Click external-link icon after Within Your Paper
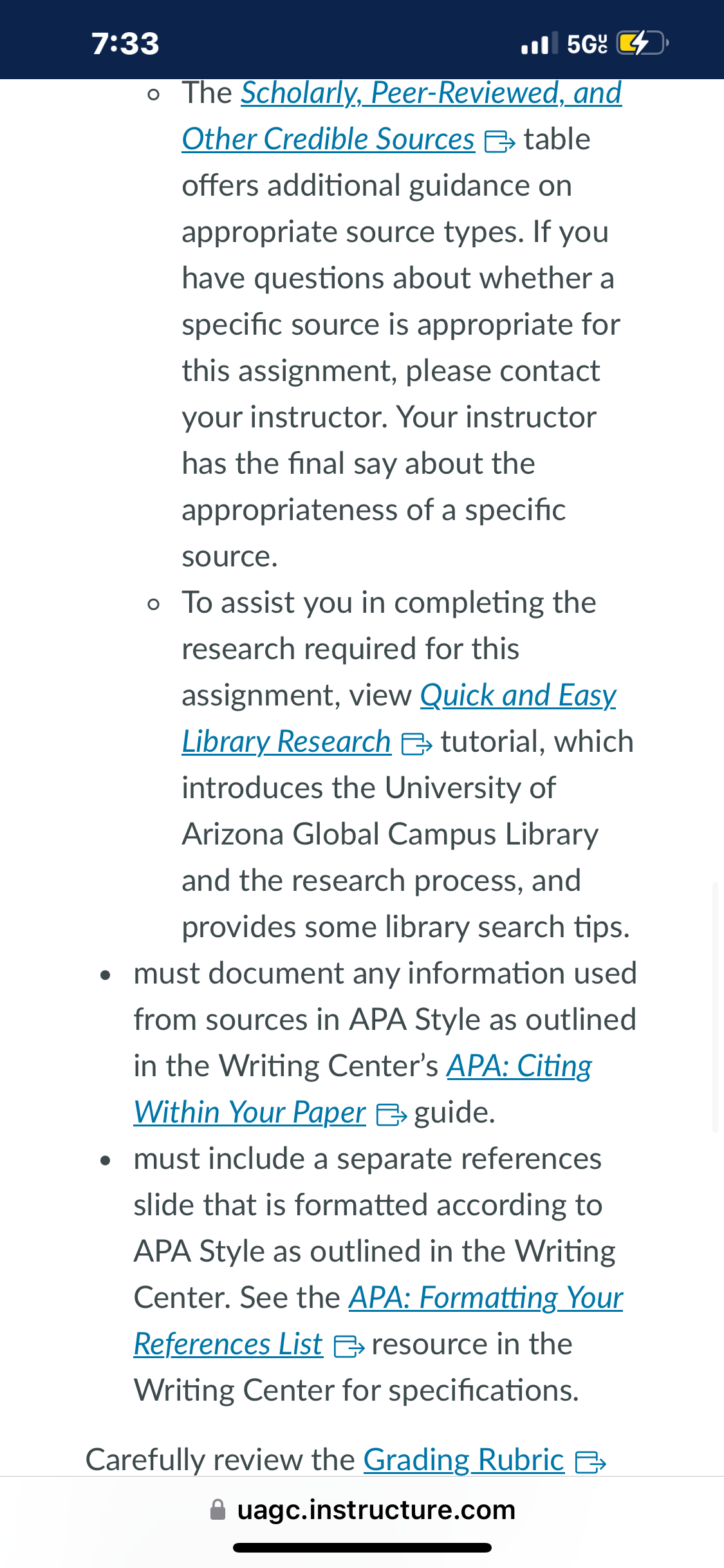Image resolution: width=724 pixels, height=1568 pixels. [x=391, y=1114]
